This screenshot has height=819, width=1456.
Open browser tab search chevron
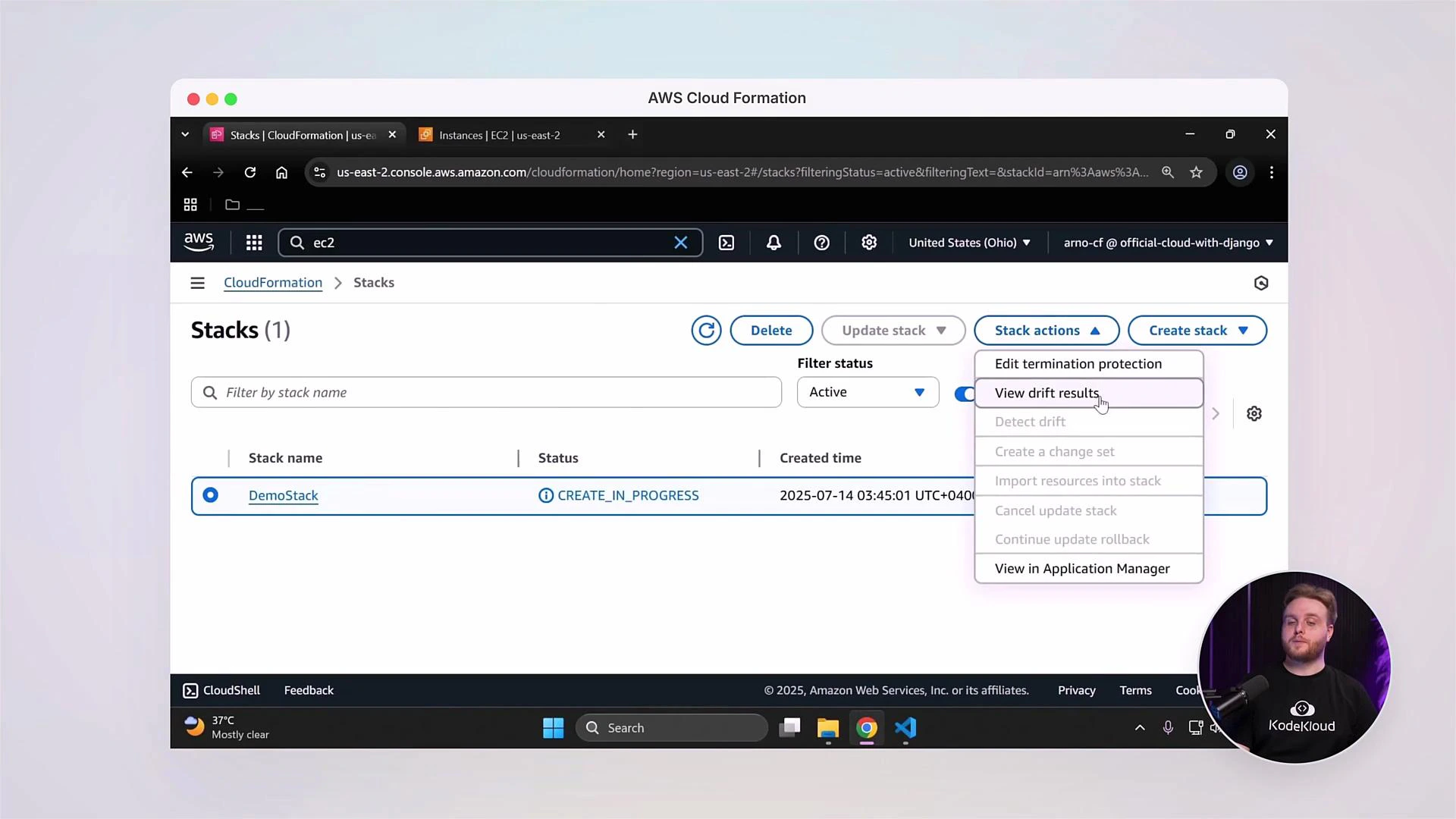[x=185, y=135]
